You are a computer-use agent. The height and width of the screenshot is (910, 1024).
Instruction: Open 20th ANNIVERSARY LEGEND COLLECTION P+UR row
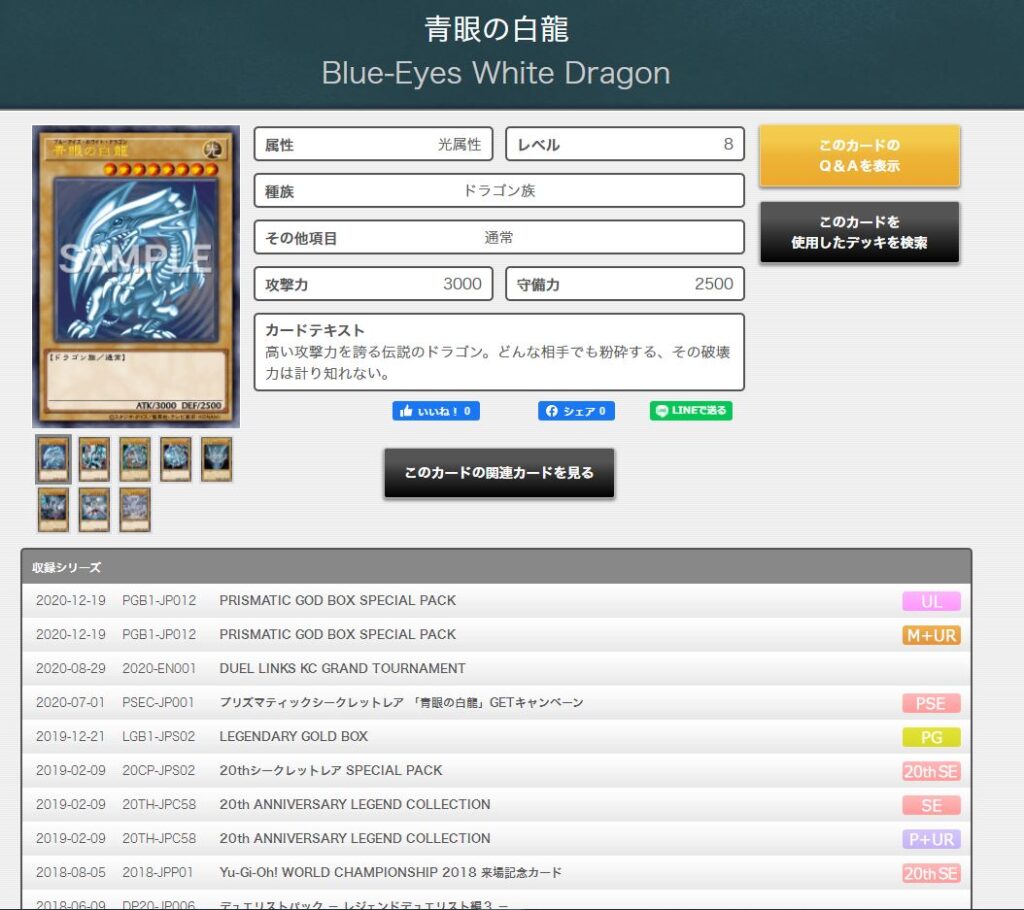[x=496, y=838]
